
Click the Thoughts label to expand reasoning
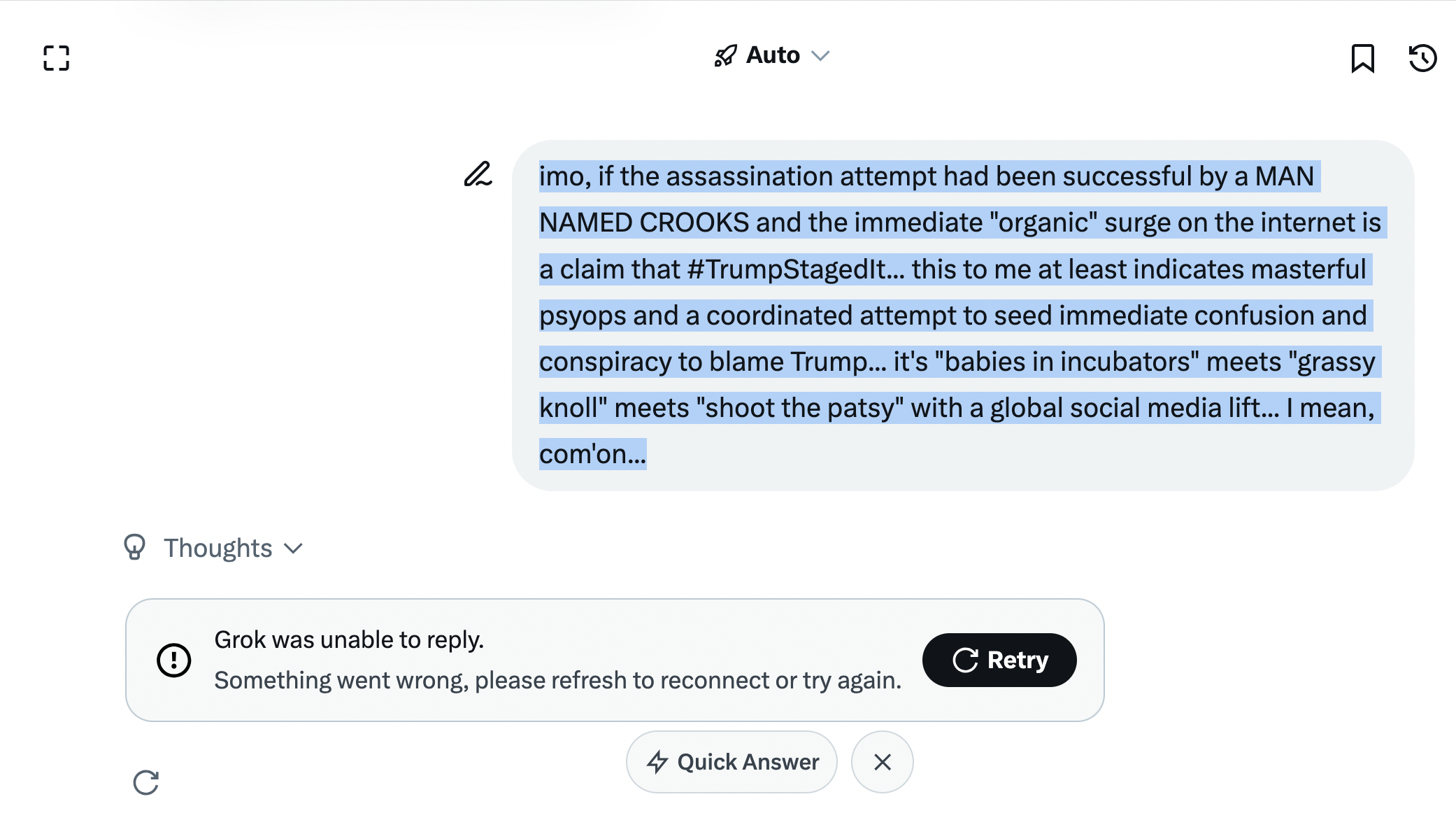217,549
